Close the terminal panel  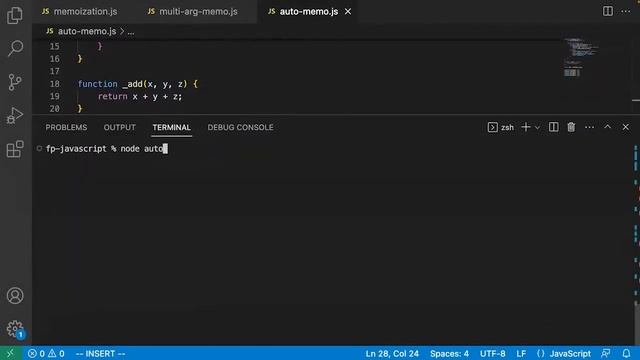pos(626,127)
